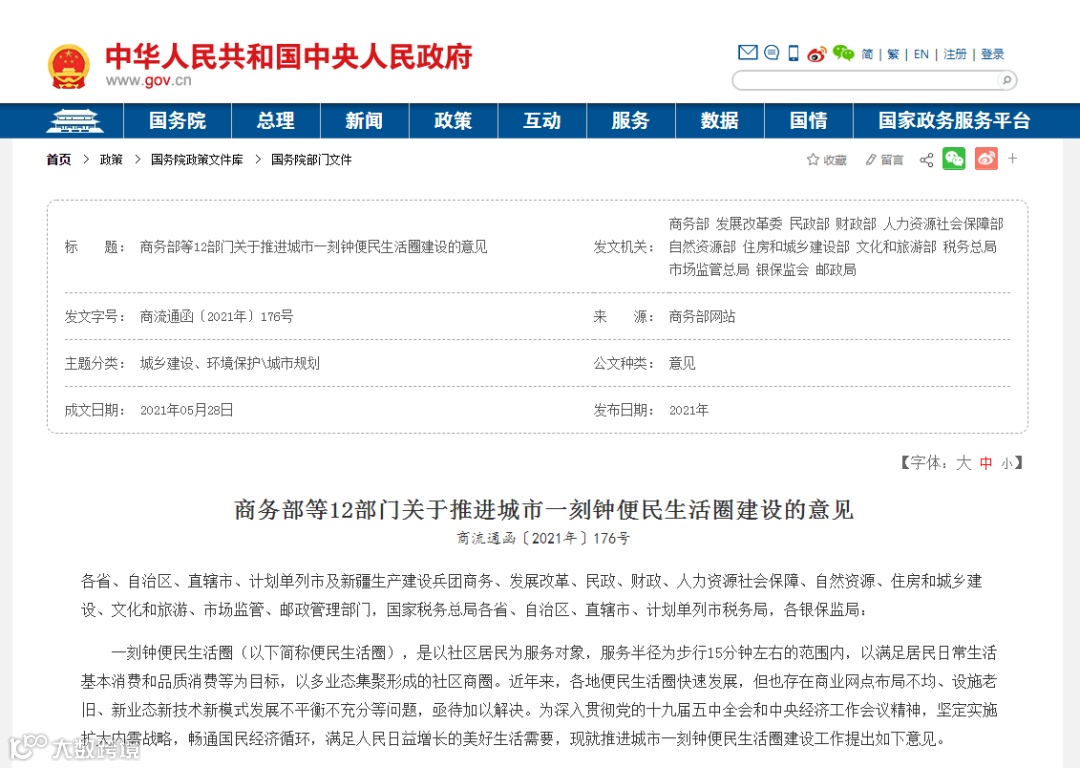The width and height of the screenshot is (1080, 768).
Task: Share via green WeChat button
Action: click(x=954, y=159)
